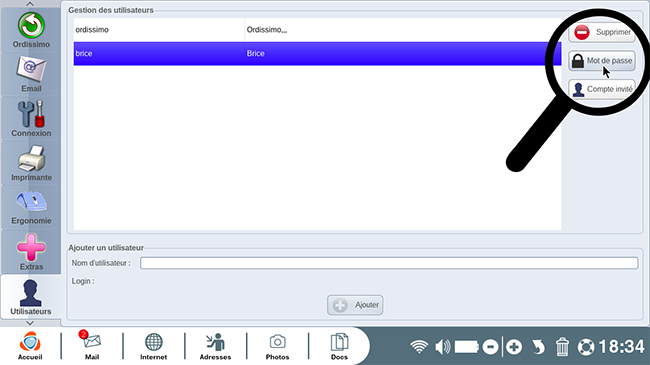Launch Internet from the bottom dock
650x365 pixels.
tap(153, 346)
